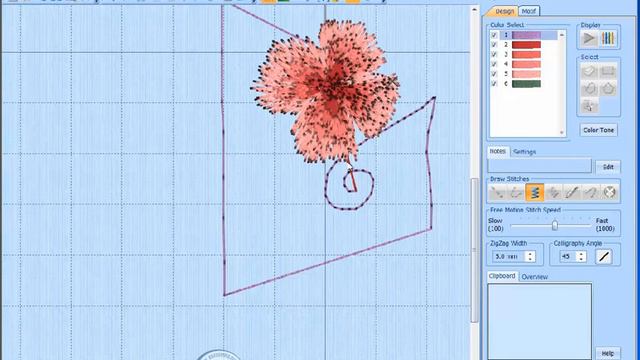
Task: Select the purple color 1 swatch
Action: (527, 35)
